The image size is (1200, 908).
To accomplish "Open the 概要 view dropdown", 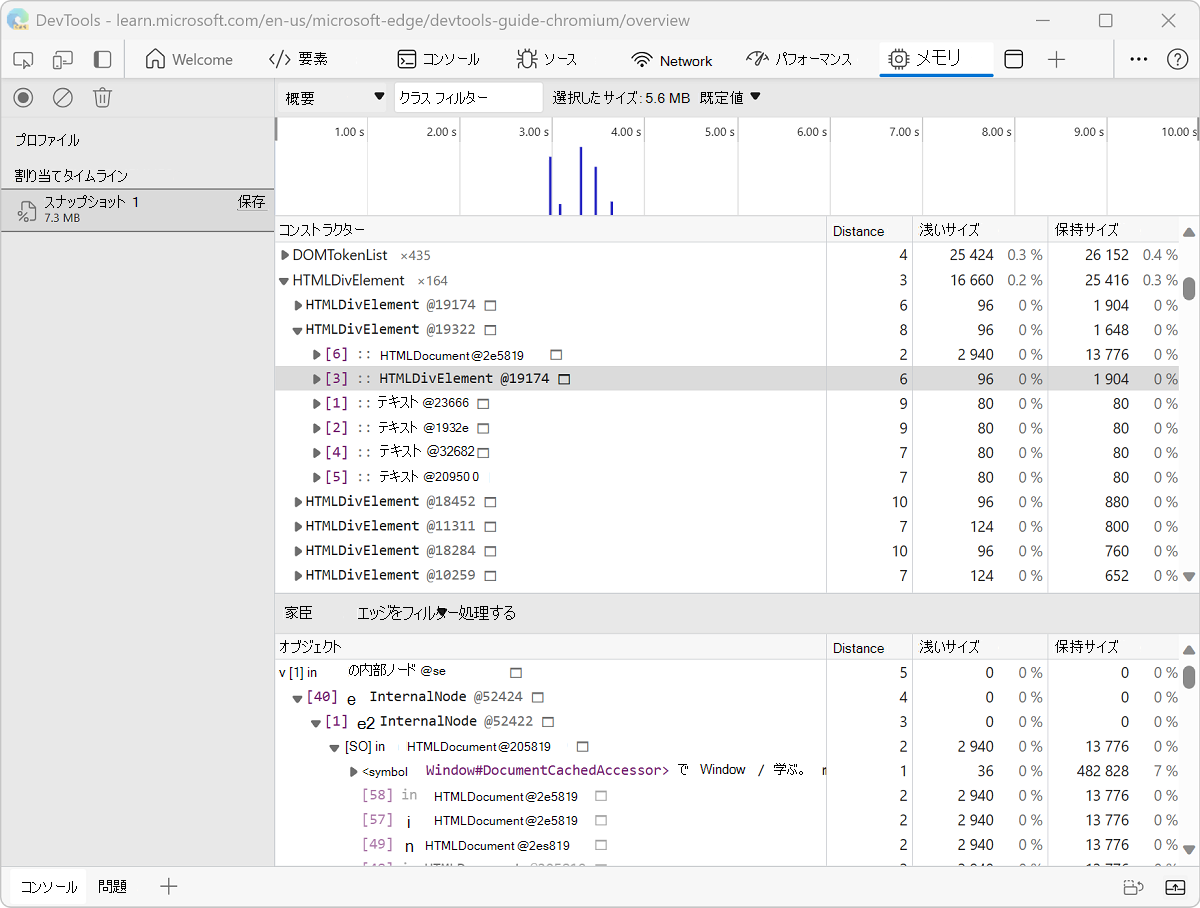I will point(334,97).
